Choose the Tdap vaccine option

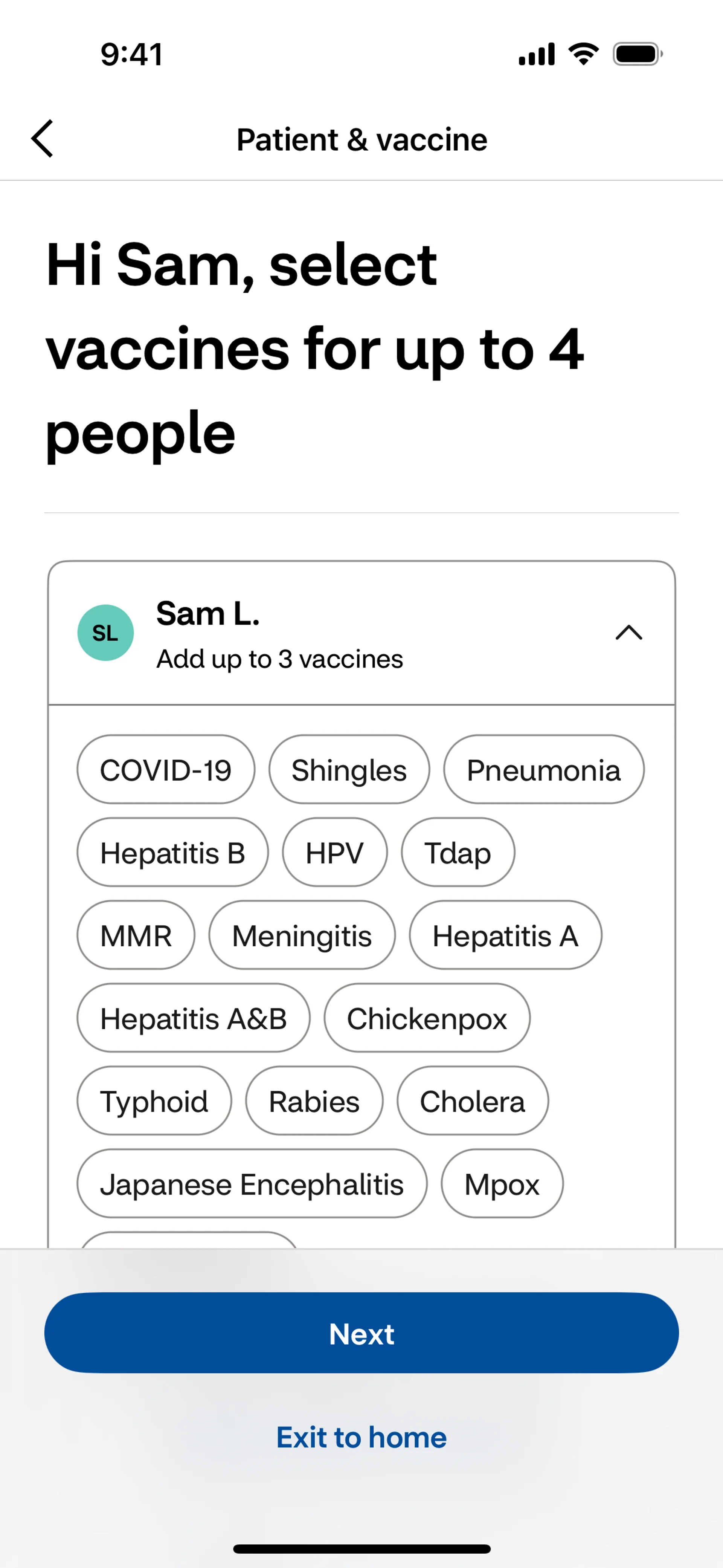click(x=458, y=853)
